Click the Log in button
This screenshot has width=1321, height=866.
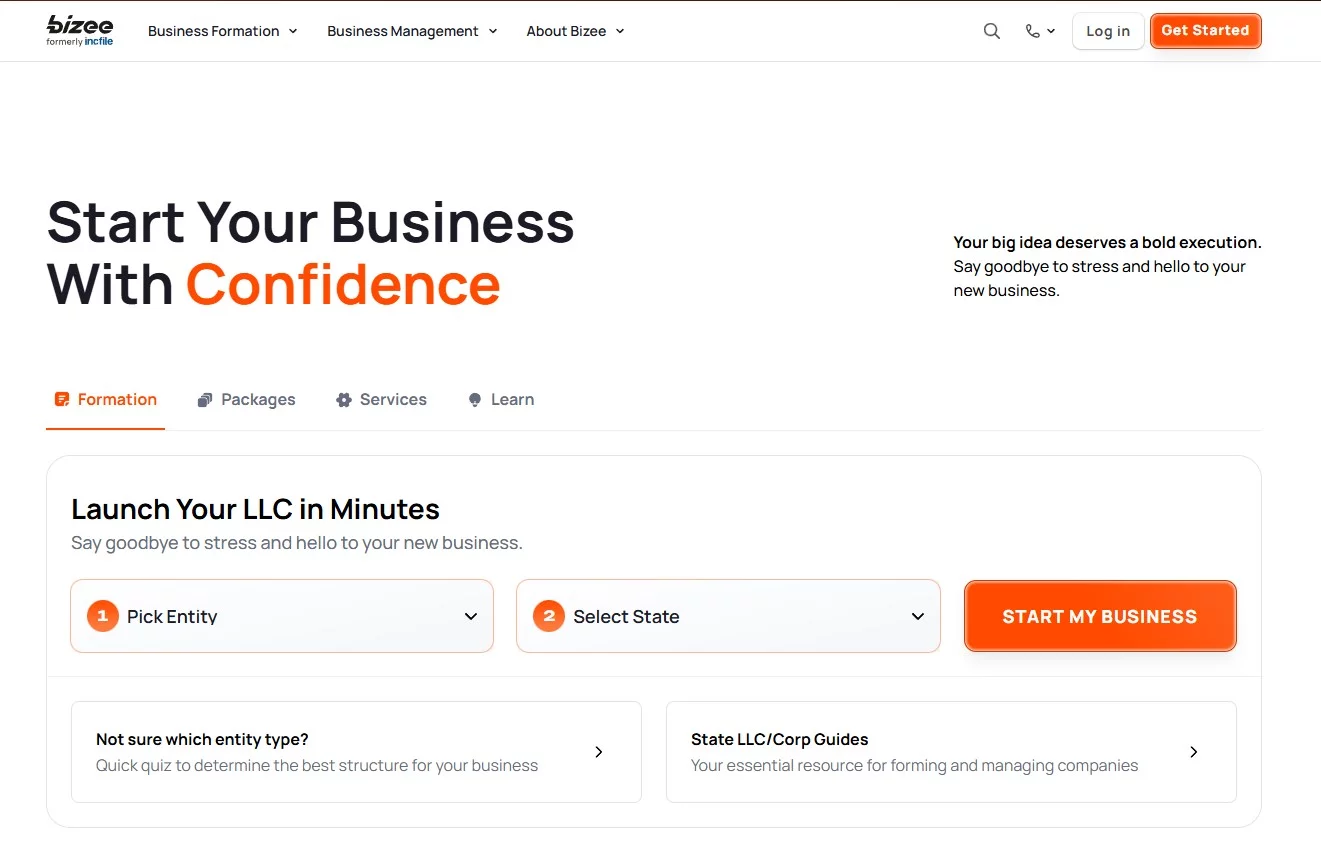tap(1107, 31)
